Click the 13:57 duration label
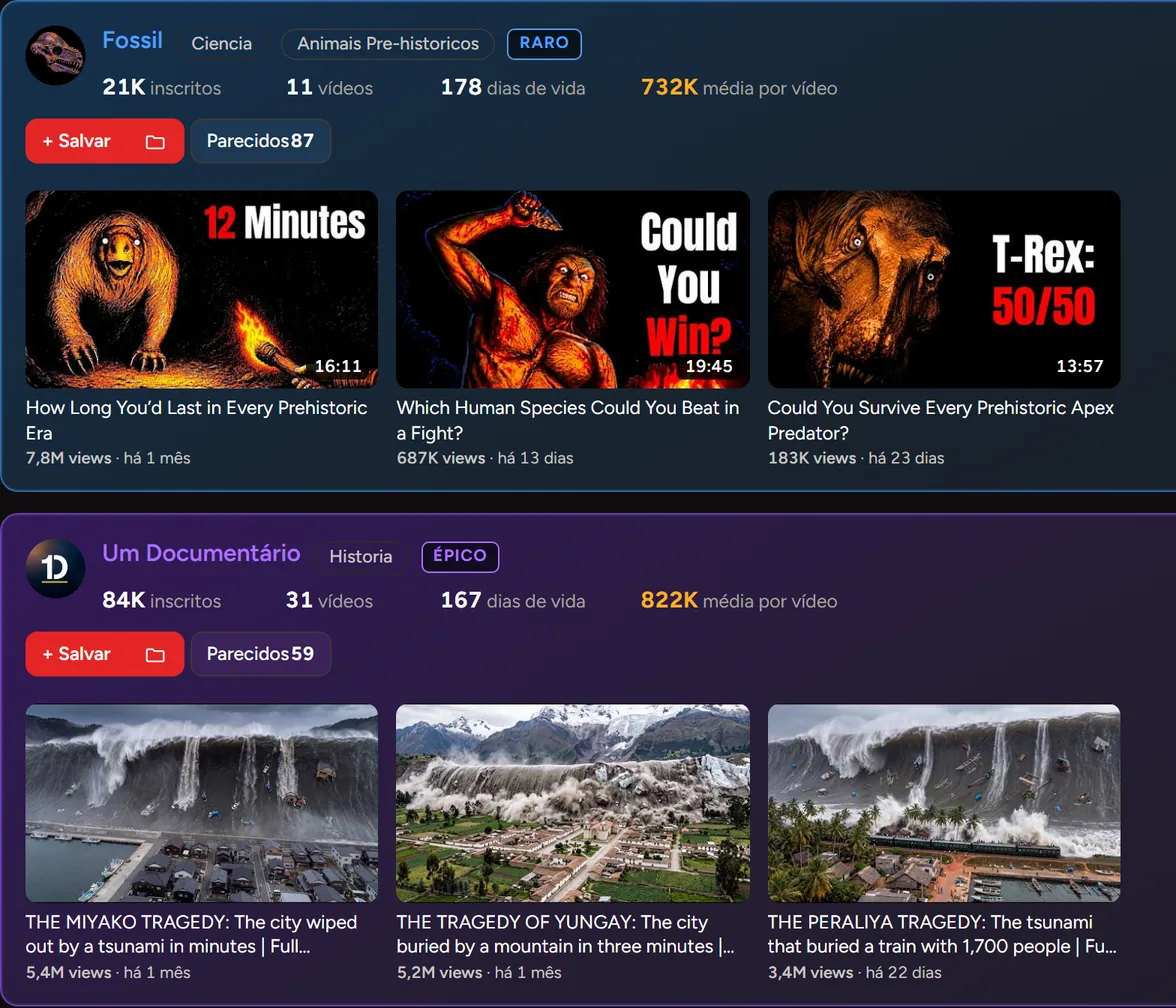1176x1008 pixels. coord(1080,366)
